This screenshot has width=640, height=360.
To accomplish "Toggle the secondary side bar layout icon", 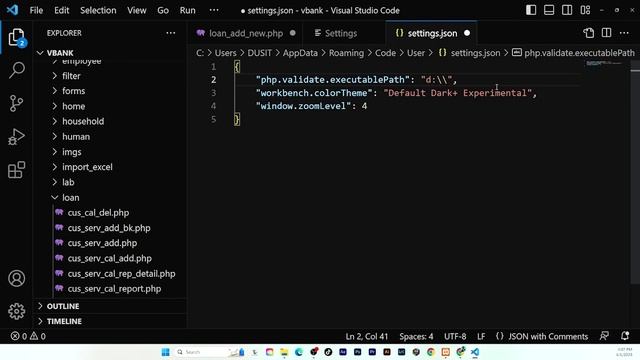I will coord(567,10).
